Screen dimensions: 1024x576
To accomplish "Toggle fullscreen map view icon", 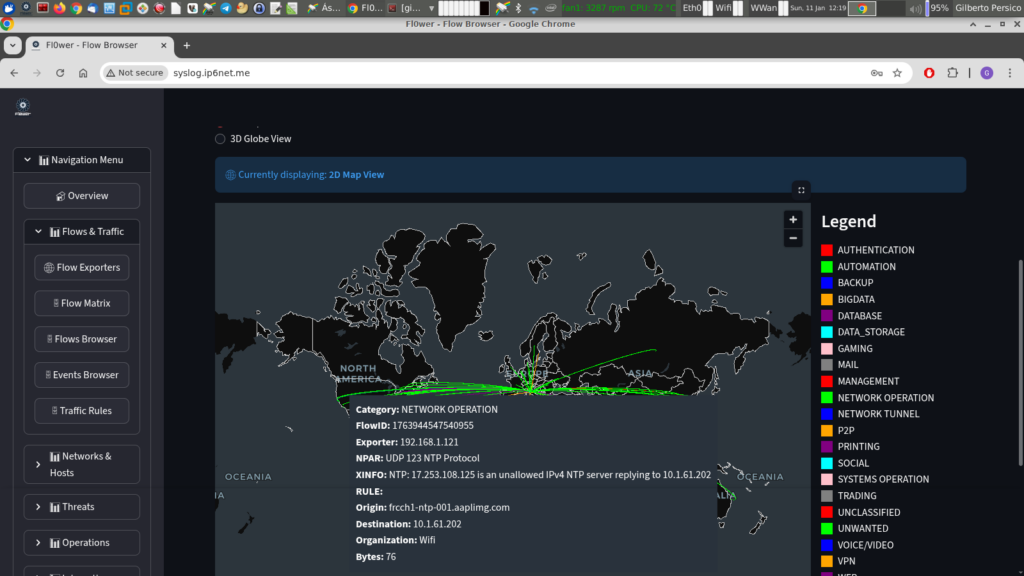I will 801,189.
